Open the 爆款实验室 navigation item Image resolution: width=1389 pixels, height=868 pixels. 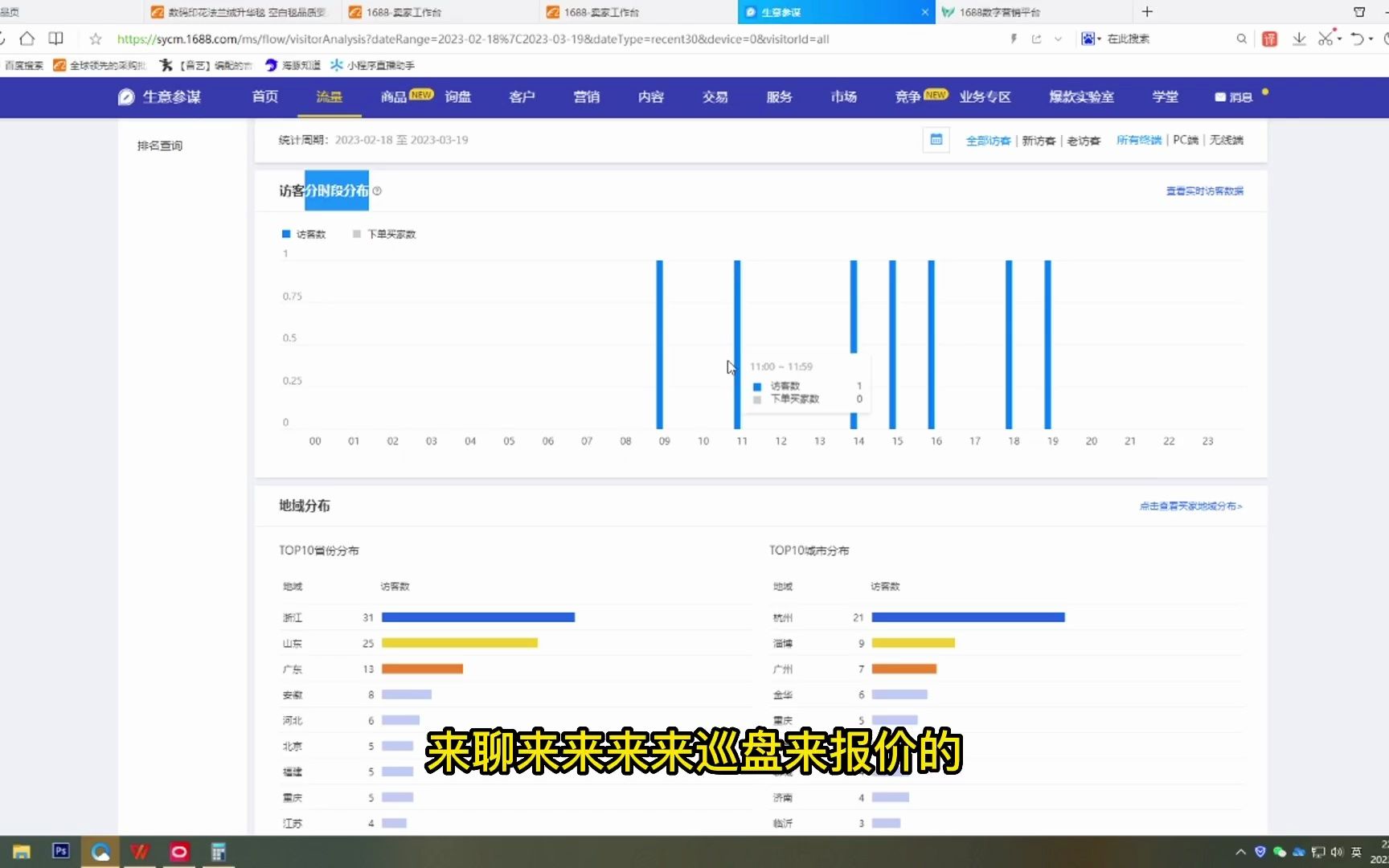[1081, 97]
